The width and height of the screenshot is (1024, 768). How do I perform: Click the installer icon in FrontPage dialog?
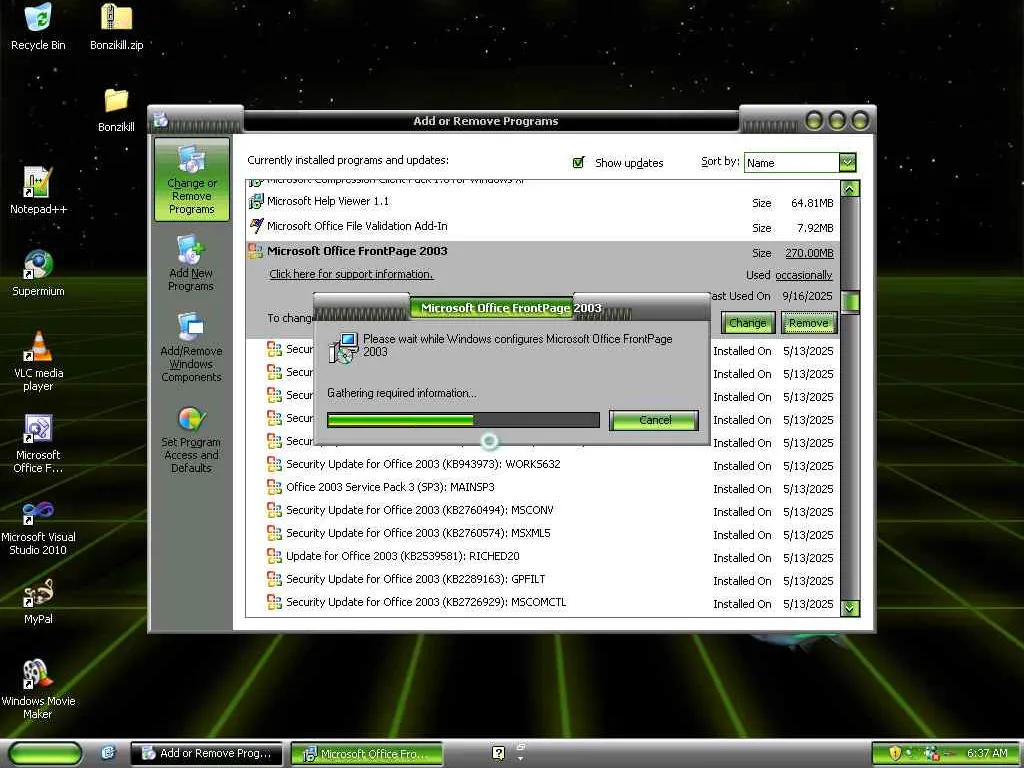343,347
